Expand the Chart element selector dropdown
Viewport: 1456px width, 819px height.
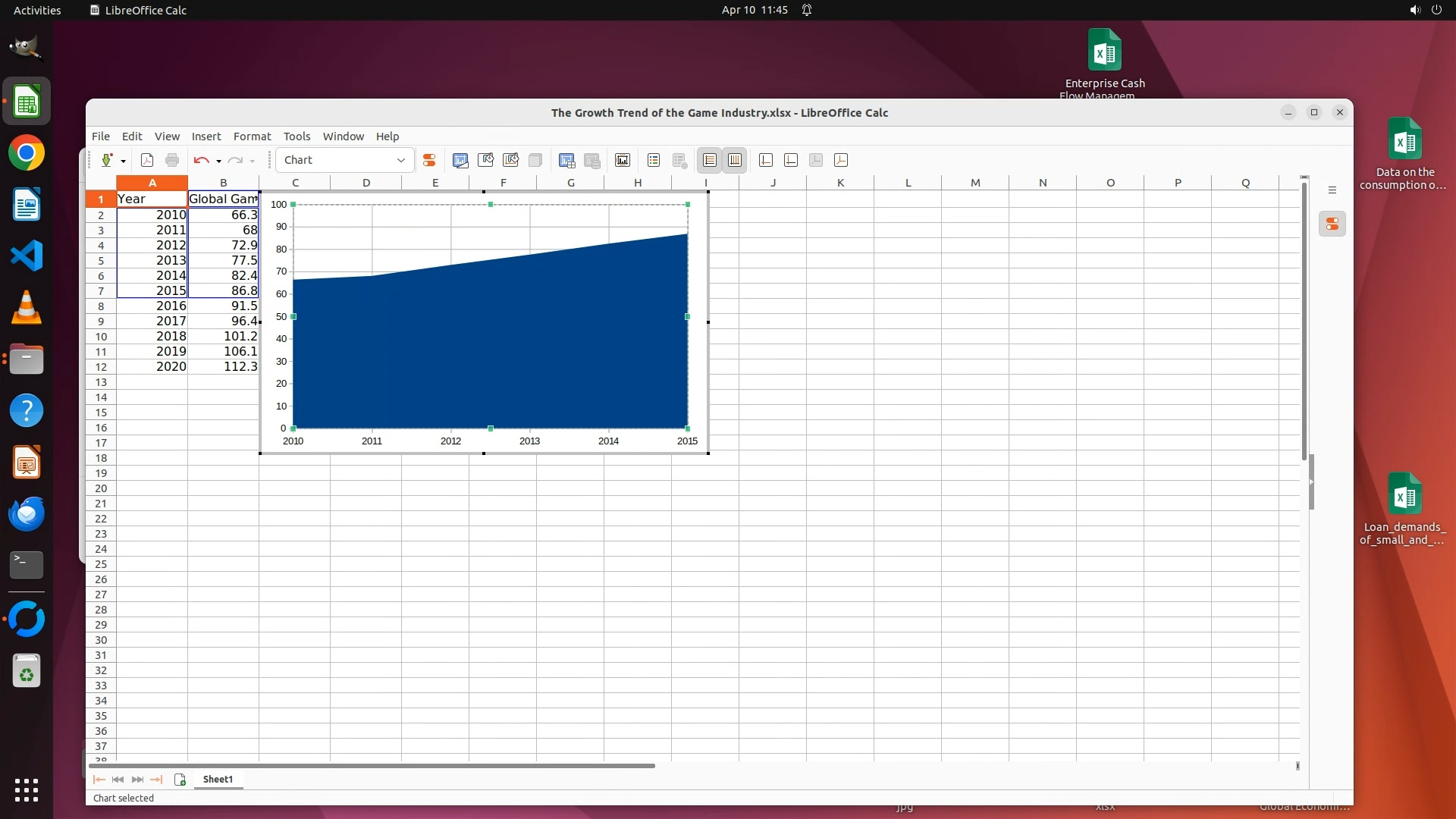[400, 160]
